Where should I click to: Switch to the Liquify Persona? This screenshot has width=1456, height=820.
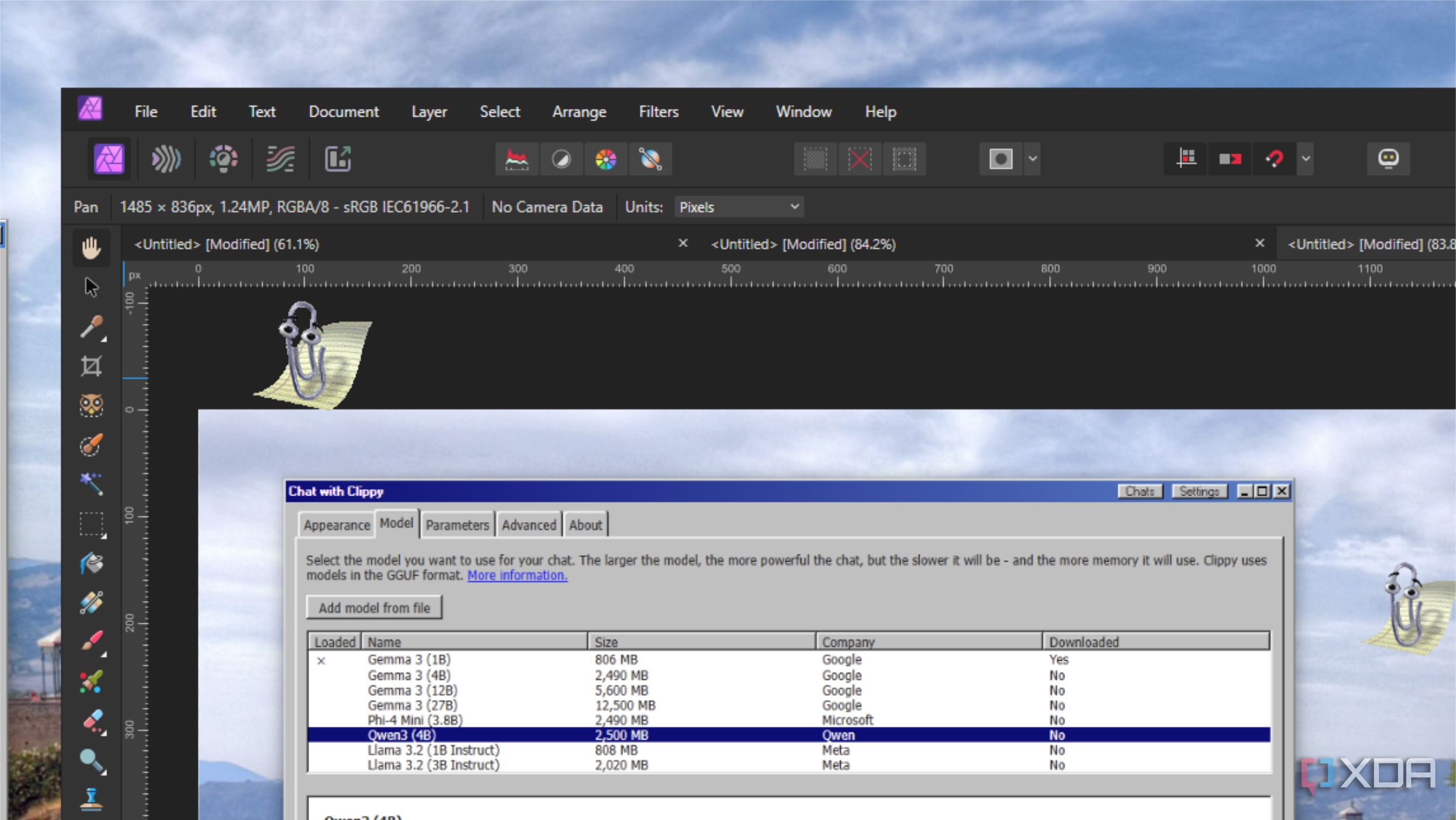[166, 159]
